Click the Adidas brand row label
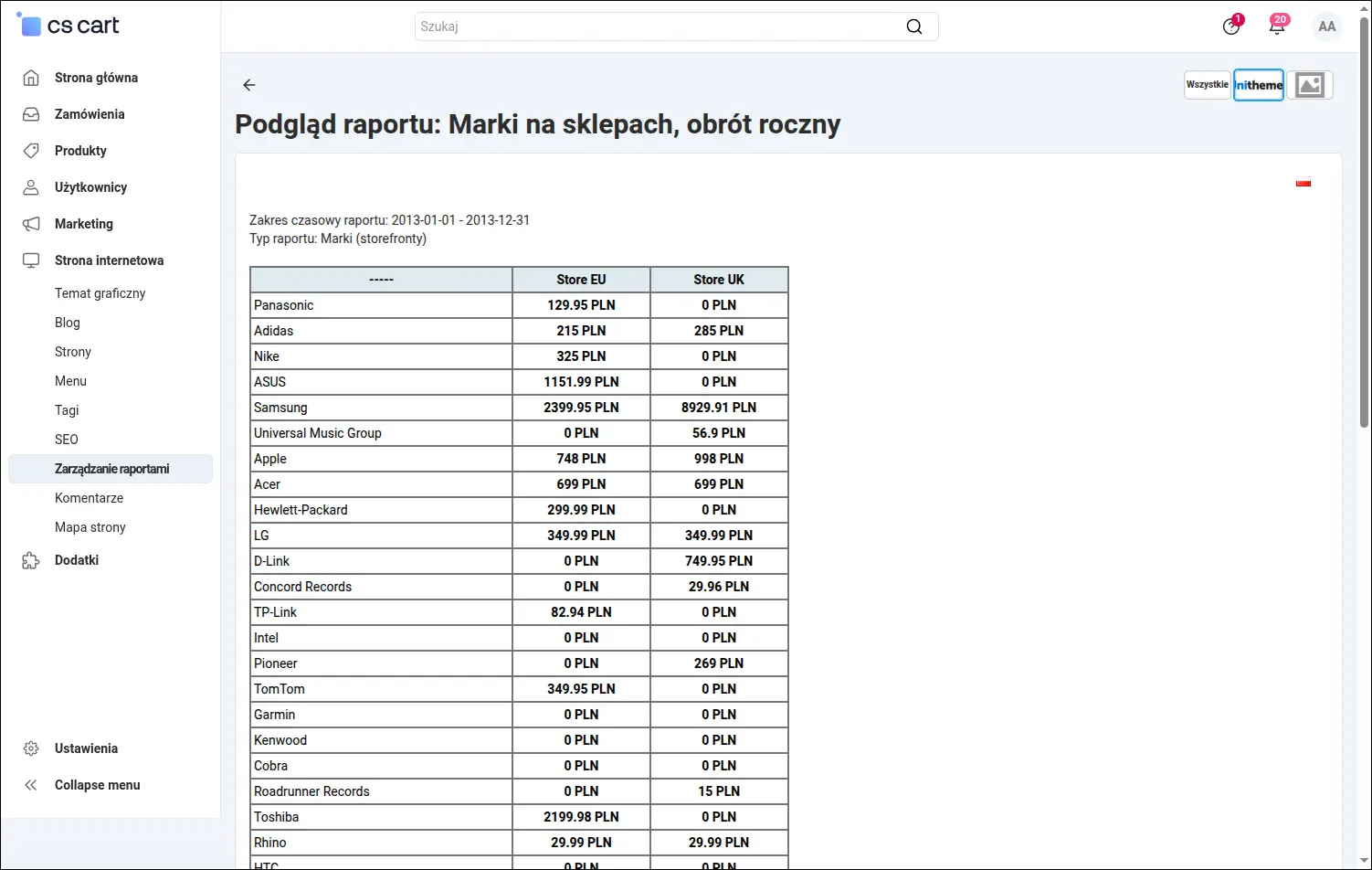The height and width of the screenshot is (870, 1372). (x=274, y=331)
